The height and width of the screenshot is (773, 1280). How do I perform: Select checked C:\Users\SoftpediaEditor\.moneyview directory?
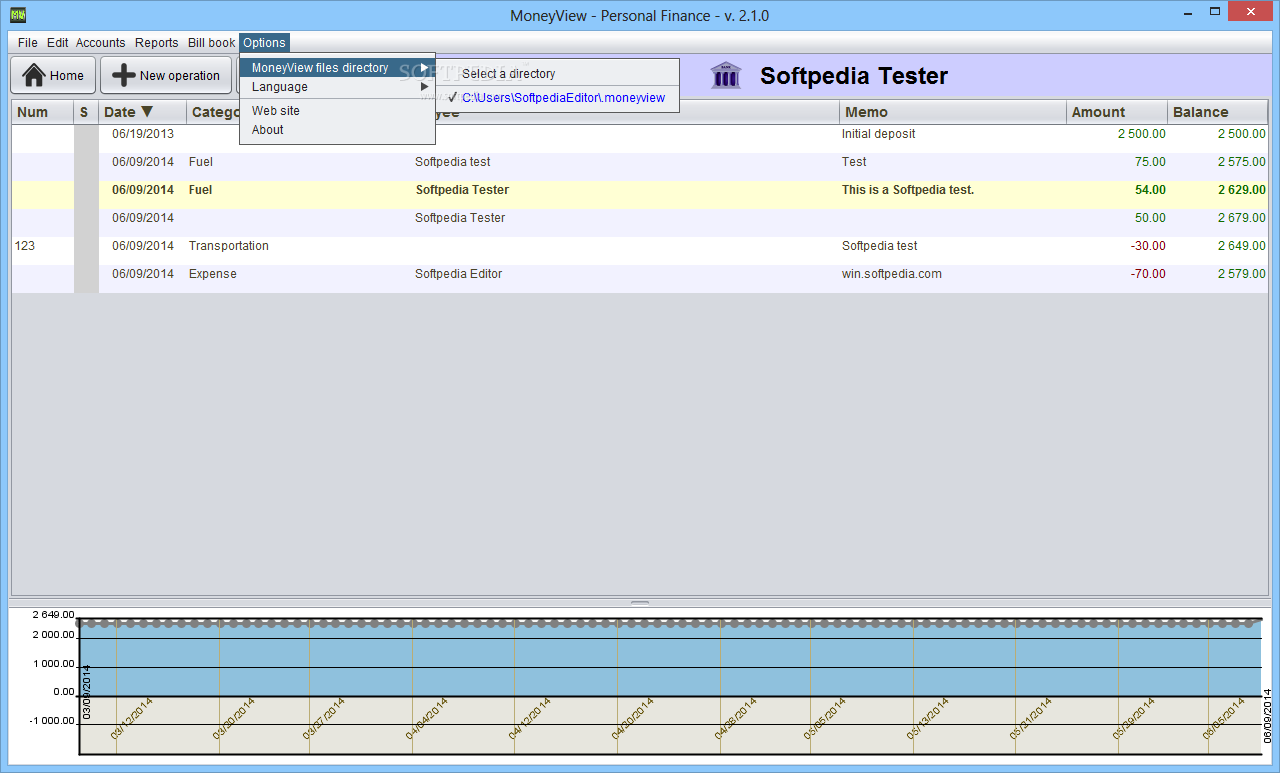coord(557,98)
